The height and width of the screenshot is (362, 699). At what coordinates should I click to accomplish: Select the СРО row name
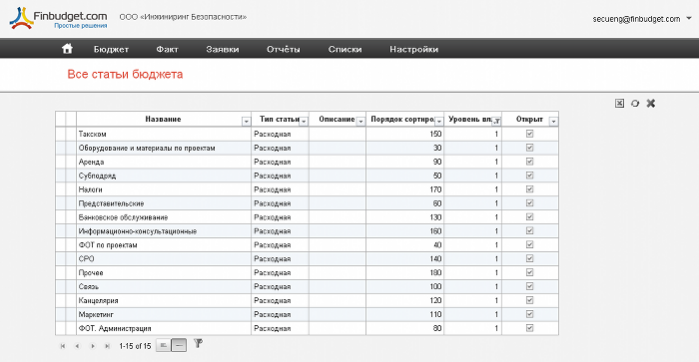coord(86,259)
